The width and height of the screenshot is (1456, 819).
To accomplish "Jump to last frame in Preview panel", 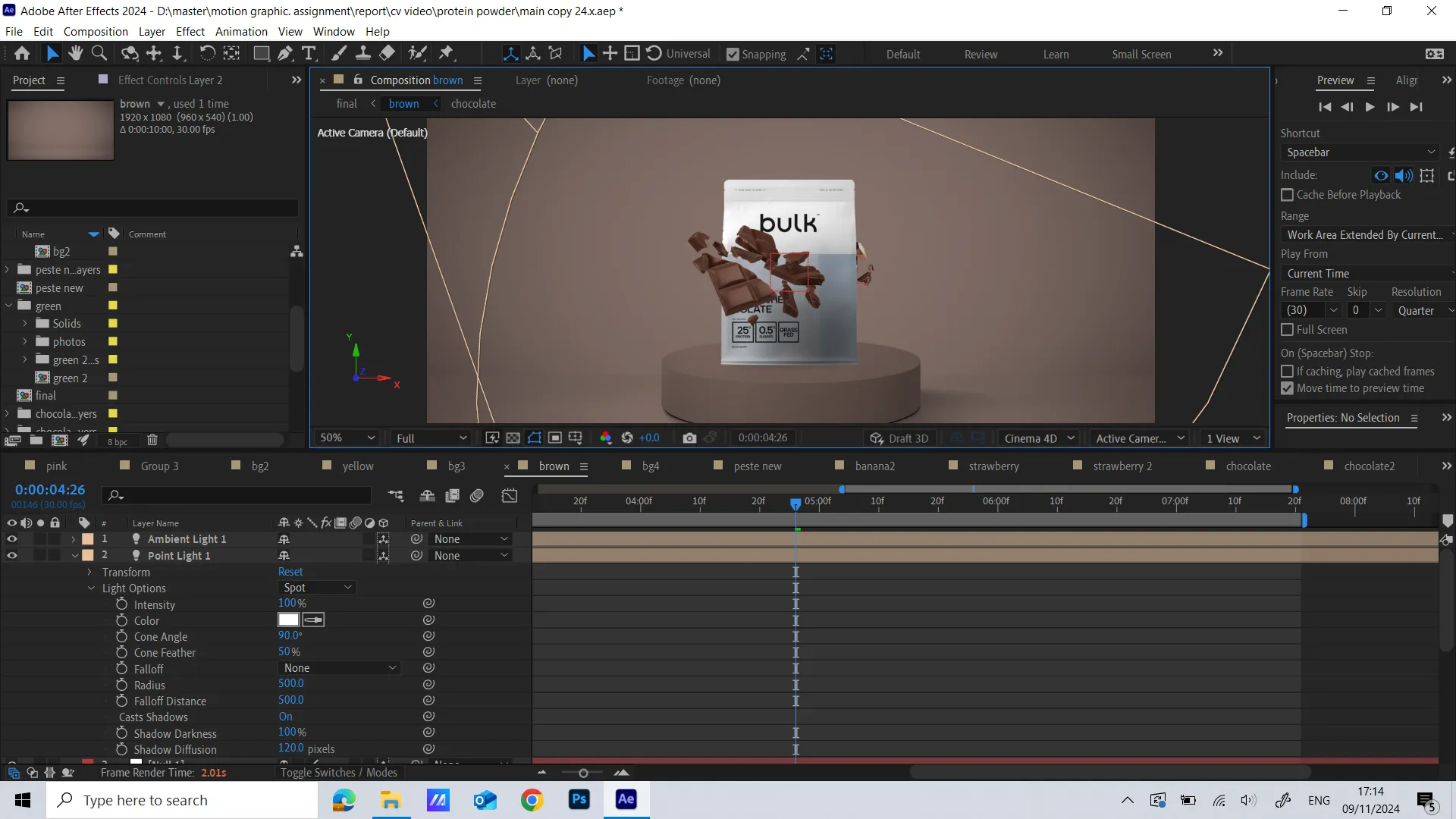I will pyautogui.click(x=1416, y=107).
